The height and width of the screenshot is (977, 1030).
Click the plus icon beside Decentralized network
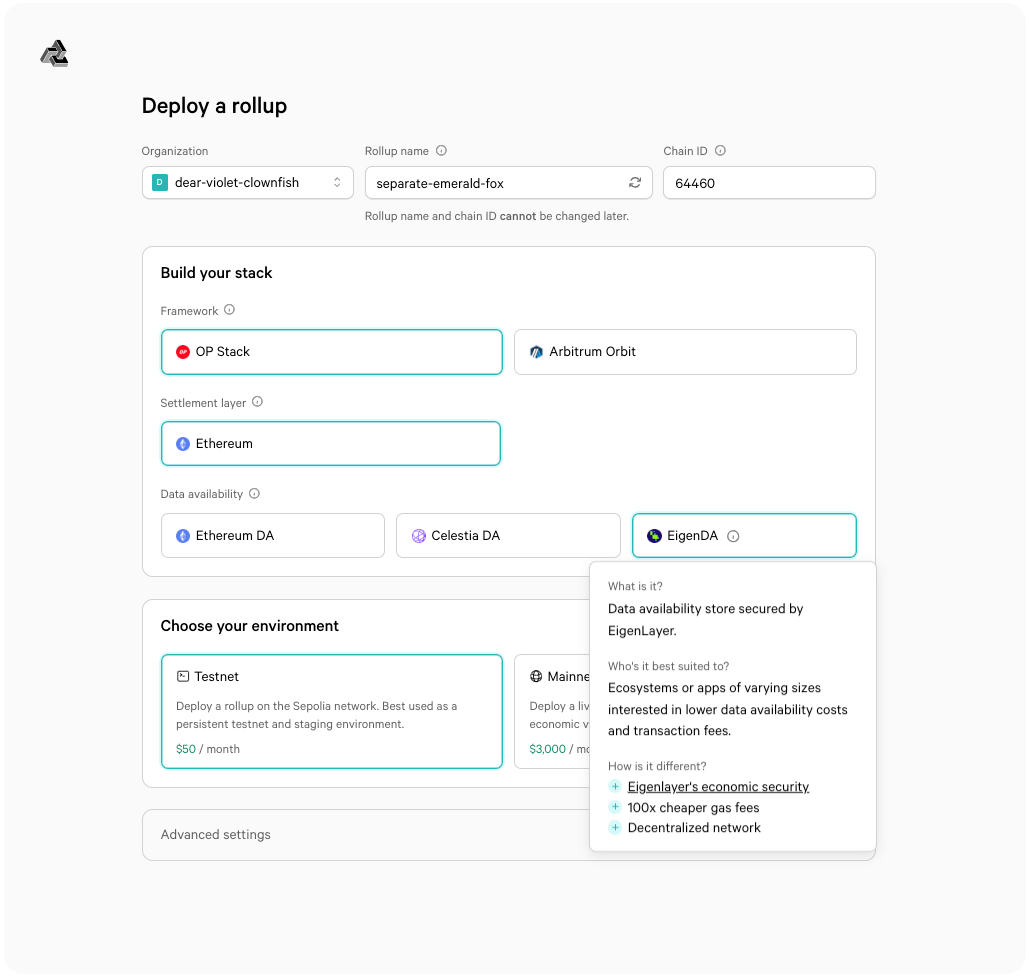tap(616, 827)
